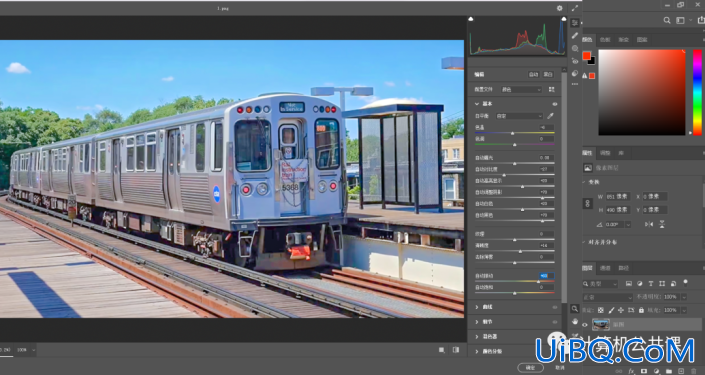
Task: Switch to the Channels tab
Action: 605,268
